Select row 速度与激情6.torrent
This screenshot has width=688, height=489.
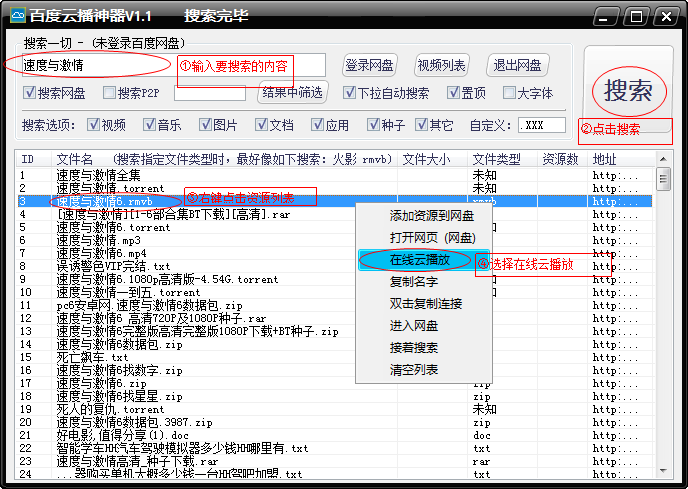tap(334, 227)
